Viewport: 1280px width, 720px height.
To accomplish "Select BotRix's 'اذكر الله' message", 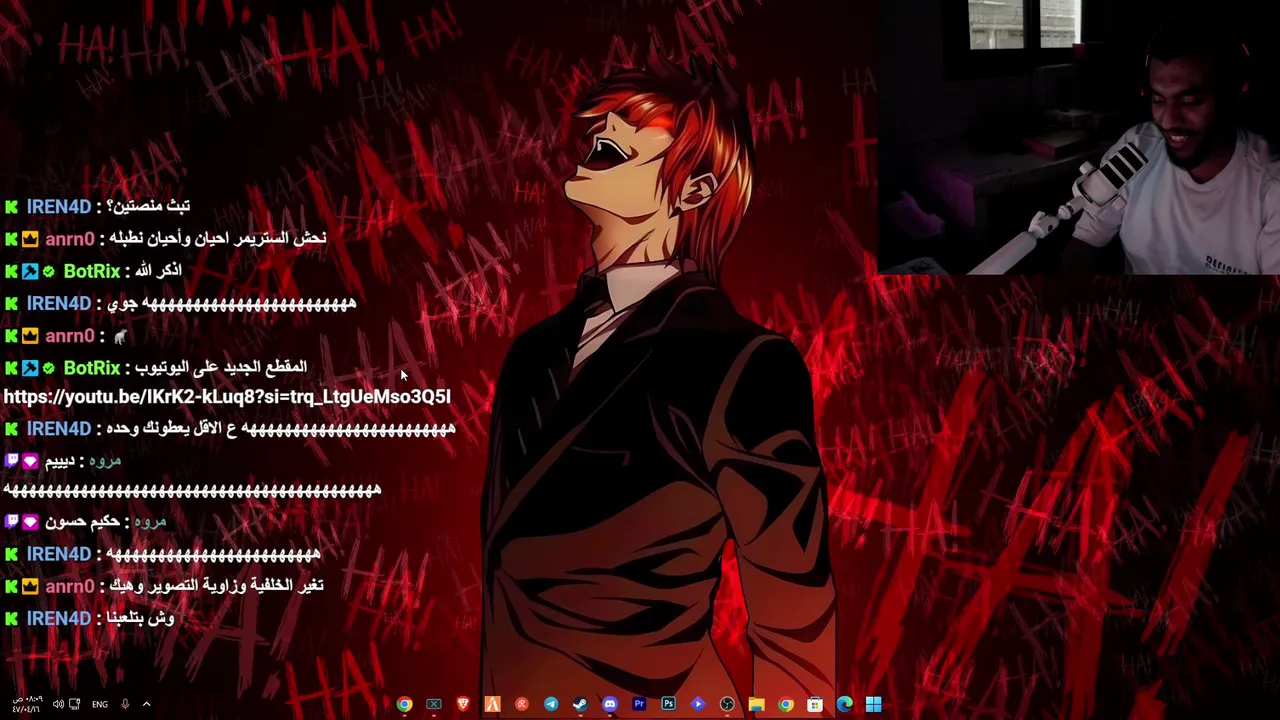I will point(159,271).
